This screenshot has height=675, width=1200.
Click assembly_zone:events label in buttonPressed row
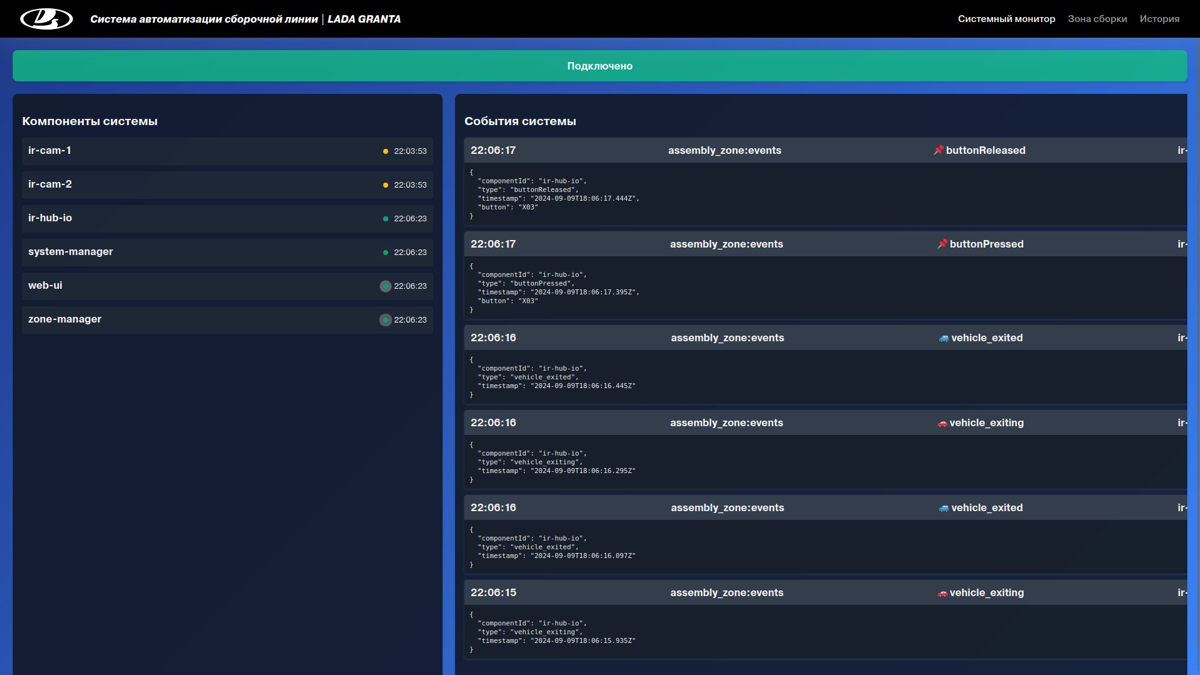(726, 244)
